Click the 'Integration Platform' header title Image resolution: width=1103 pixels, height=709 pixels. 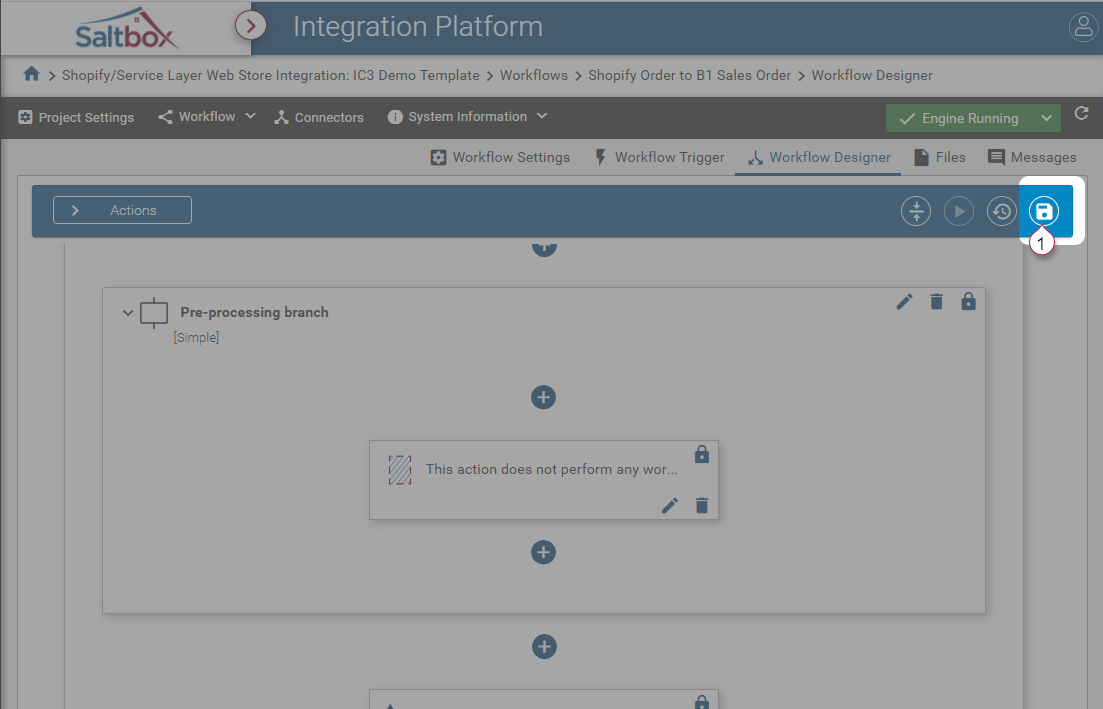click(418, 27)
